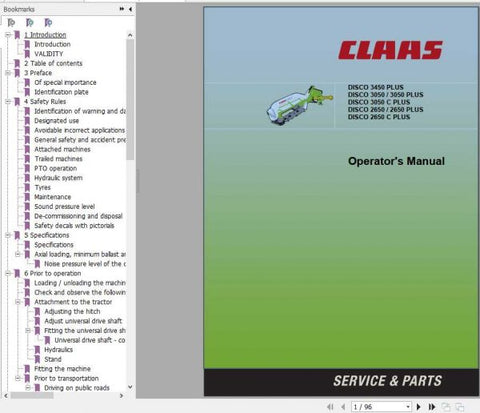The image size is (480, 413).
Task: Go to the previous page button
Action: tap(343, 407)
